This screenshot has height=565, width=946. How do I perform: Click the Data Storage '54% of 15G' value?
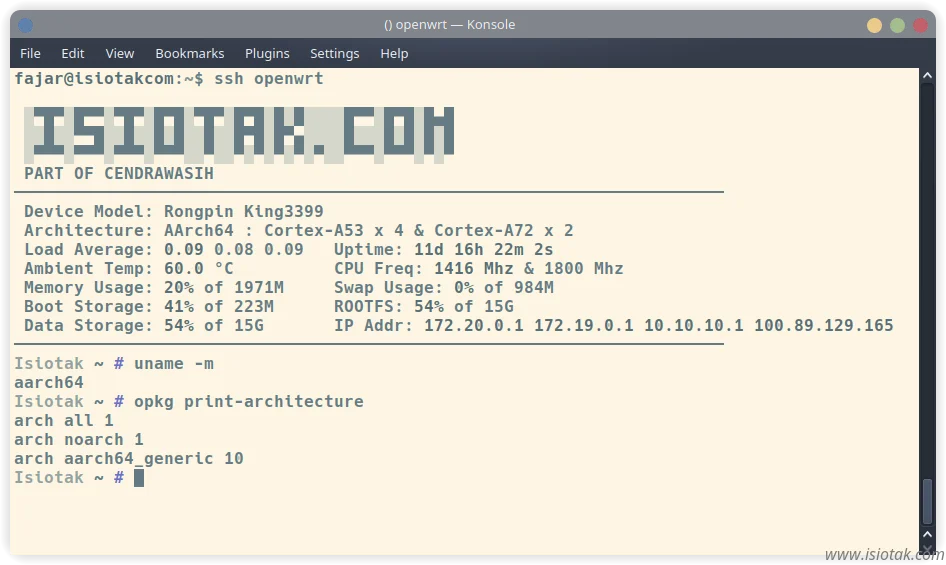[x=214, y=325]
